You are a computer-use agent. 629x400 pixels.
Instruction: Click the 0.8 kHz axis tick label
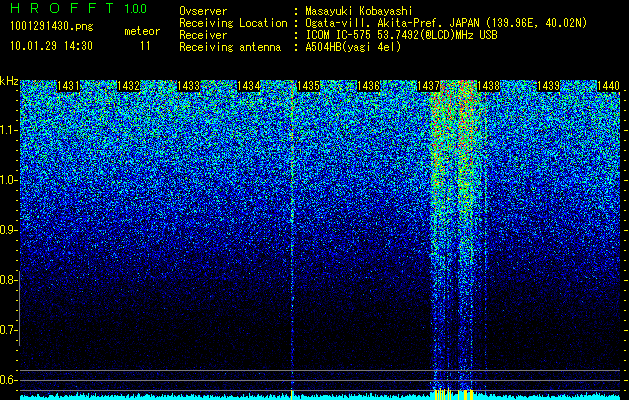coord(8,280)
